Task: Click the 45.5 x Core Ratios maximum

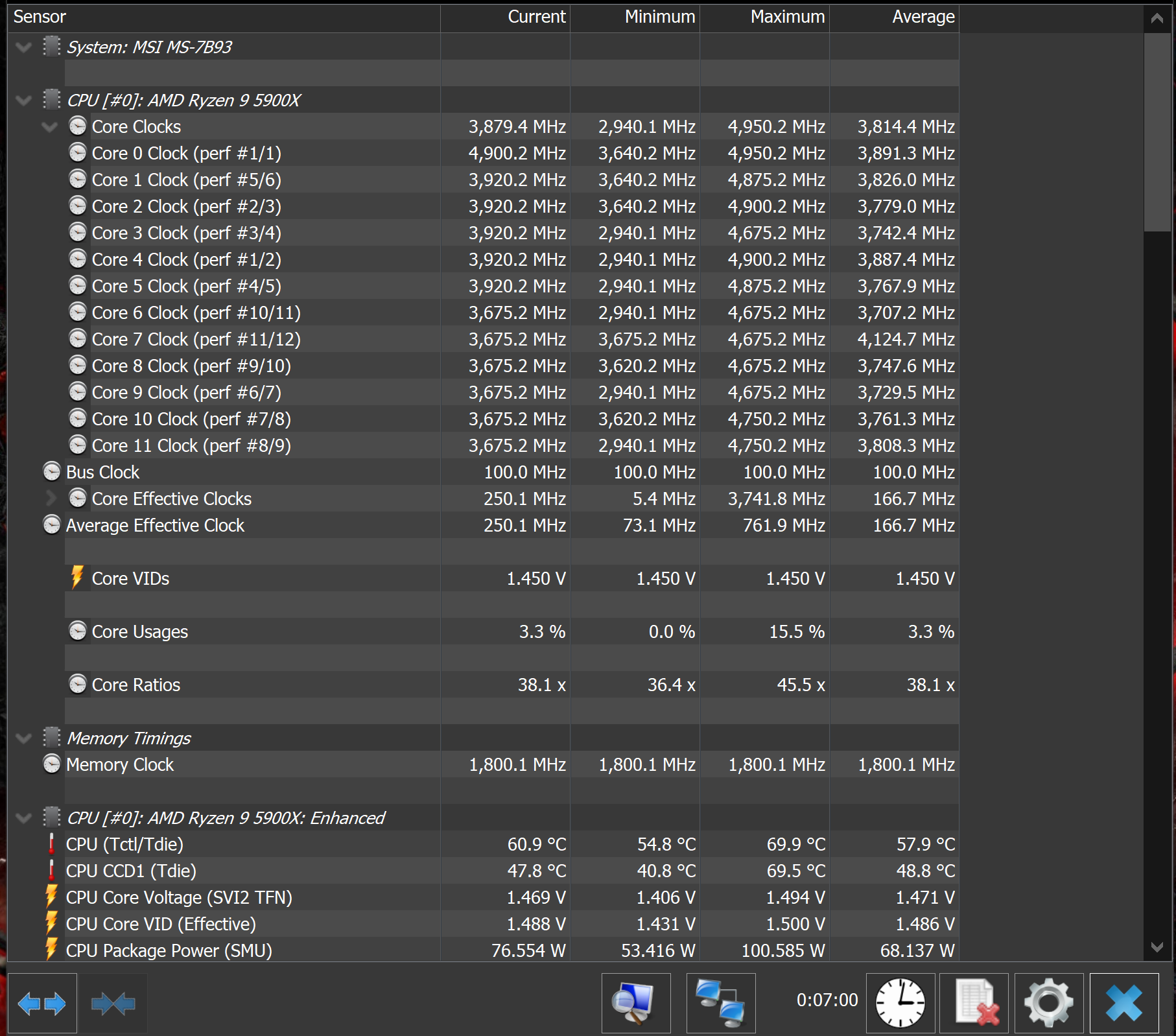Action: tap(801, 685)
